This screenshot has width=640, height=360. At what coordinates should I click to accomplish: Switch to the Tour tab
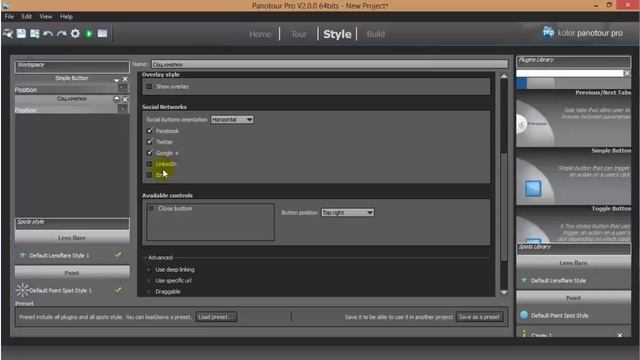tap(299, 34)
